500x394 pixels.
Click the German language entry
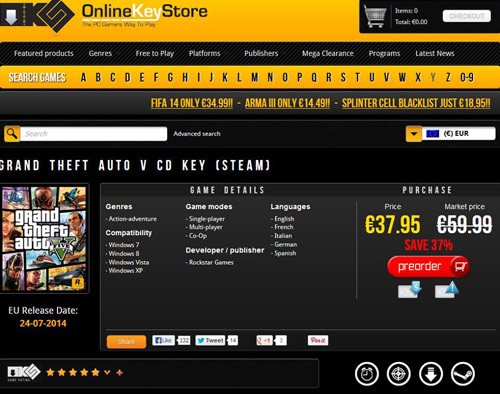286,244
